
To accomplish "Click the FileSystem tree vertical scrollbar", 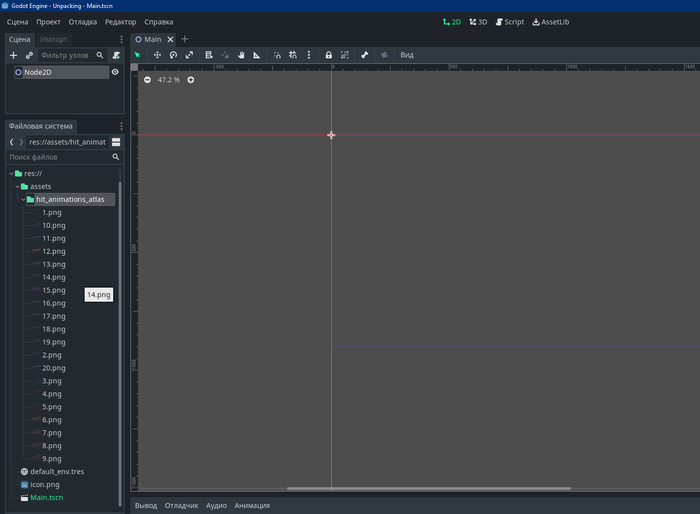I will 120,344.
